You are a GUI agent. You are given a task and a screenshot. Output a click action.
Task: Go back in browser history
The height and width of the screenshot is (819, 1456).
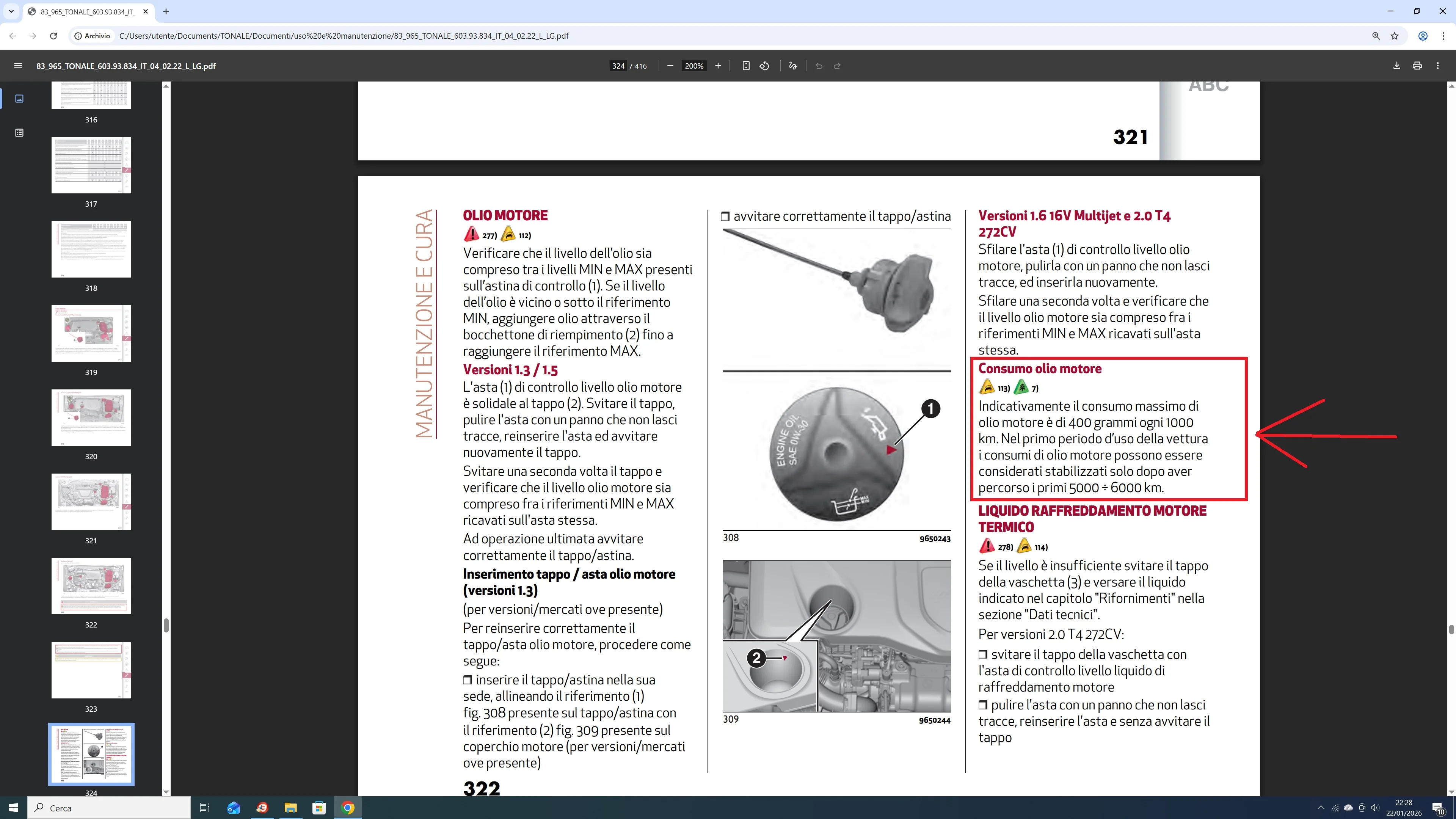point(13,36)
